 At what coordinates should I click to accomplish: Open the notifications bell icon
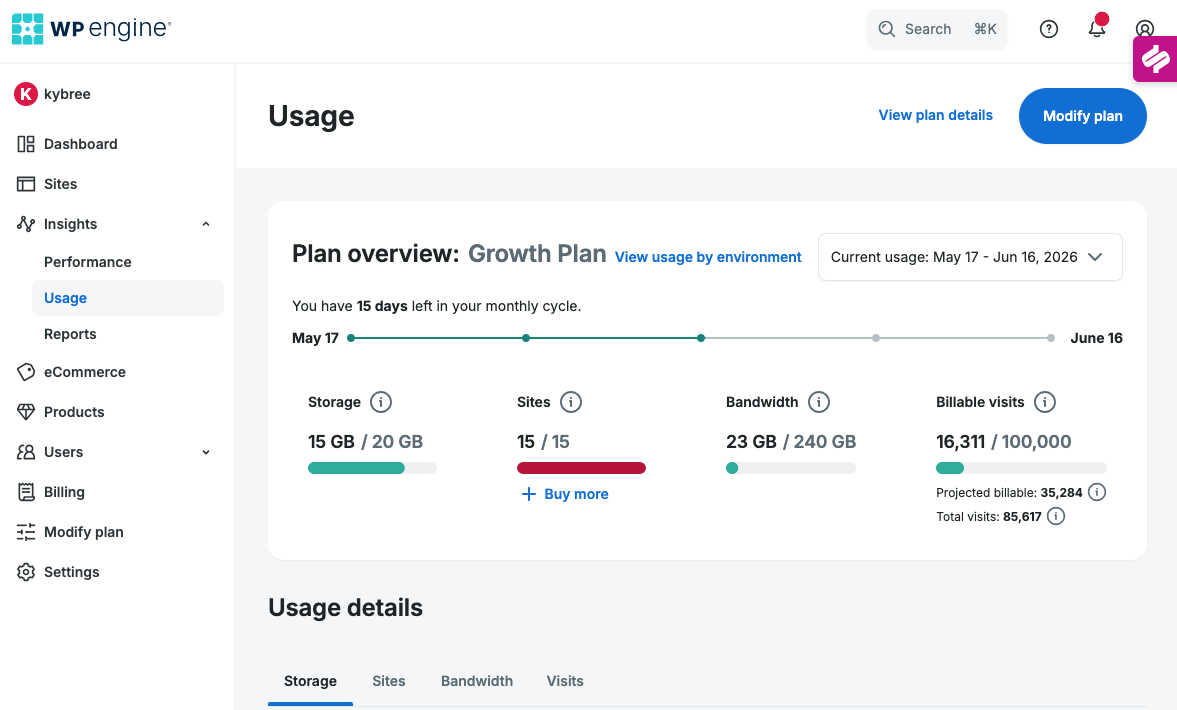coord(1097,29)
